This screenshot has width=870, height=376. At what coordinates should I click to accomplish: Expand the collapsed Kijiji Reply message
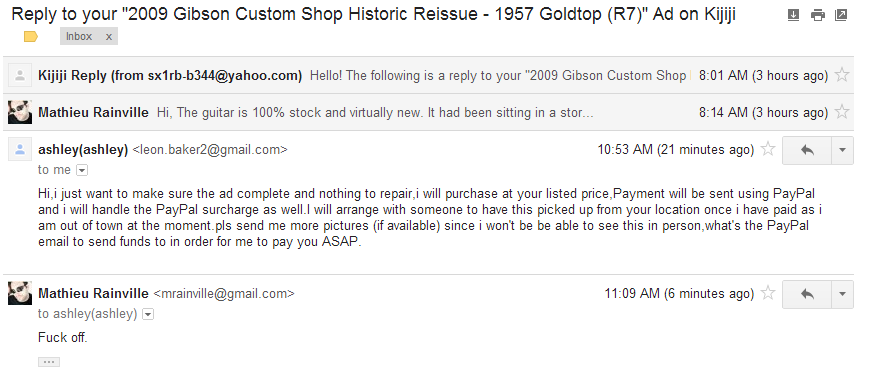pyautogui.click(x=428, y=75)
